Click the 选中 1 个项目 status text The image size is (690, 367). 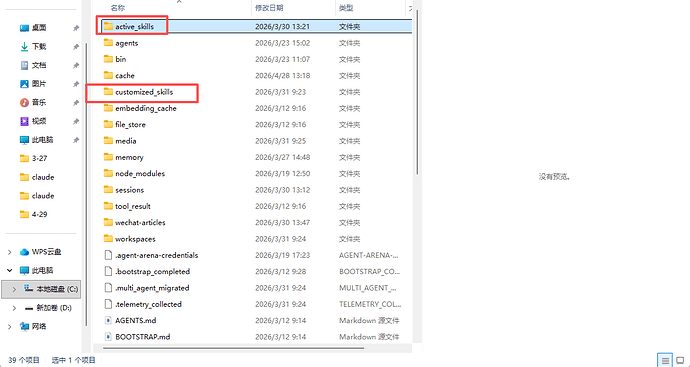[x=73, y=360]
